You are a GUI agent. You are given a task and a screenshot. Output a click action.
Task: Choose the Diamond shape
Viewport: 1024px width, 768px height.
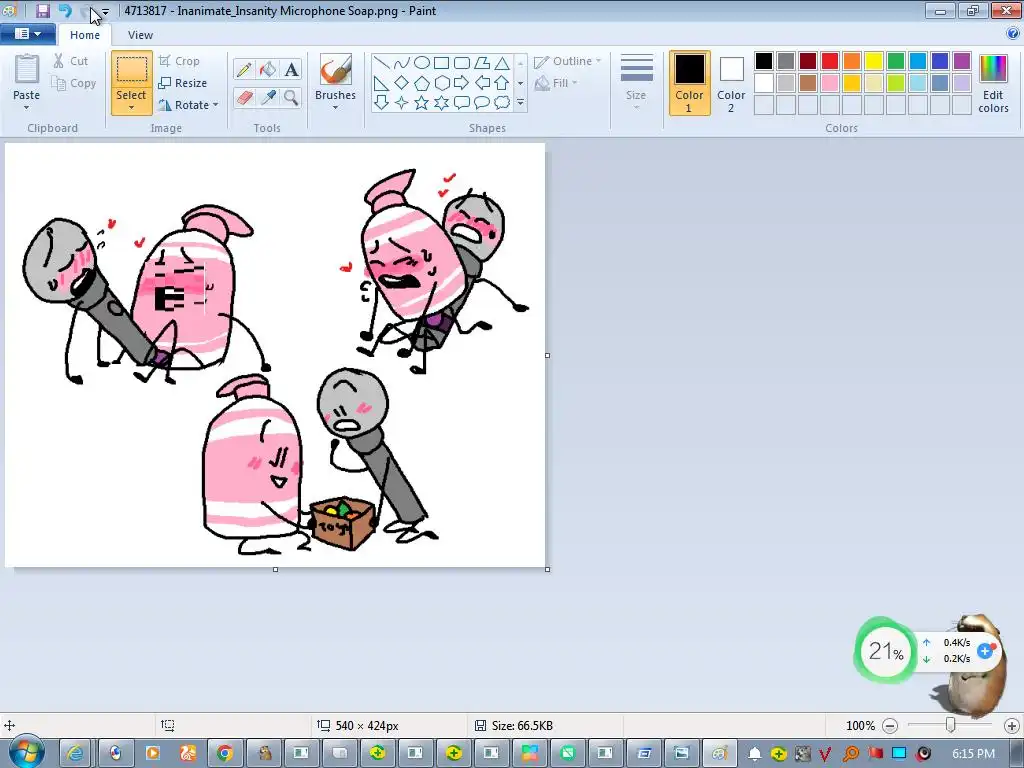[402, 83]
